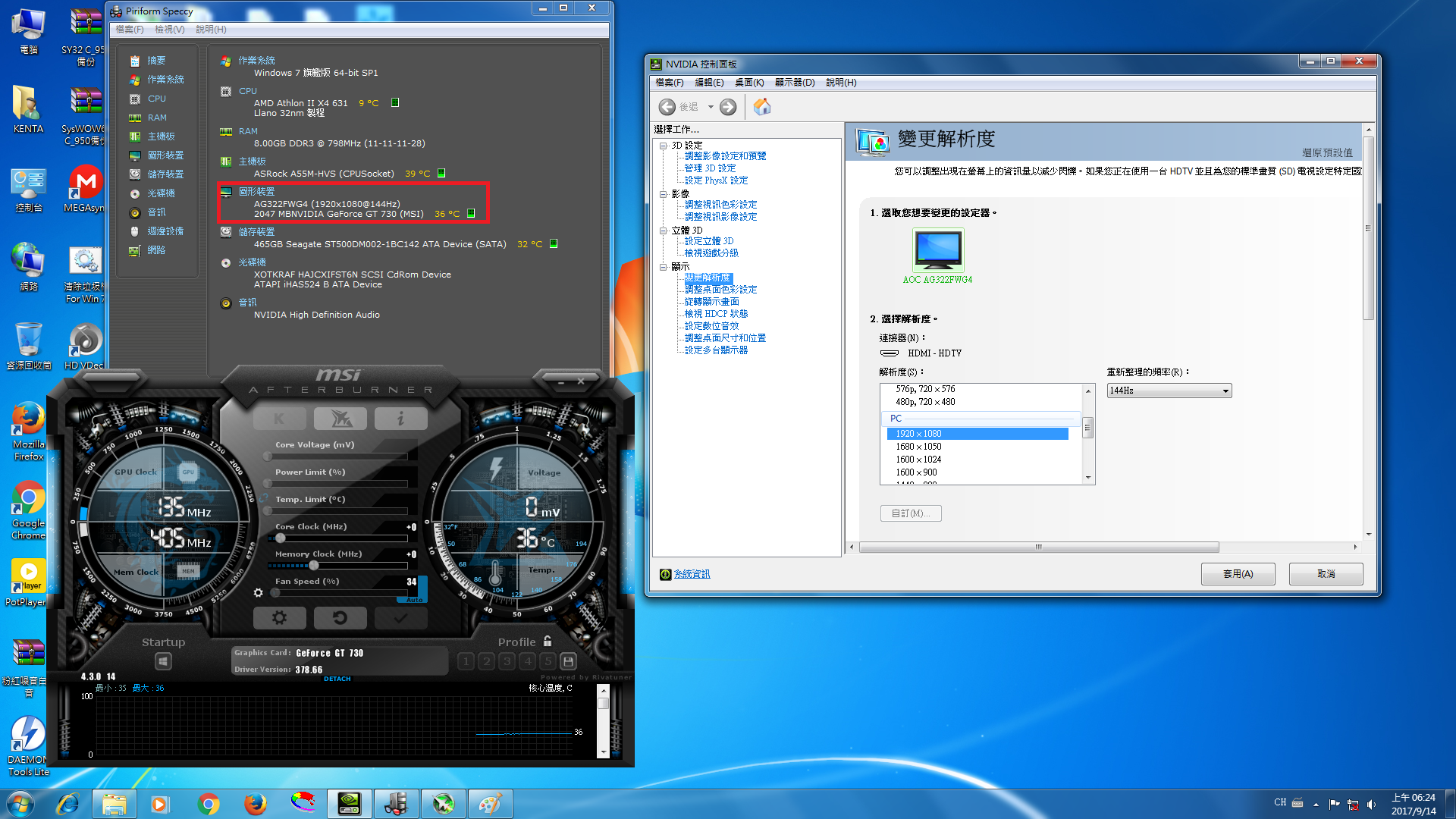Viewport: 1456px width, 819px height.
Task: Click Afterburner apply checkmark button
Action: coord(401,618)
